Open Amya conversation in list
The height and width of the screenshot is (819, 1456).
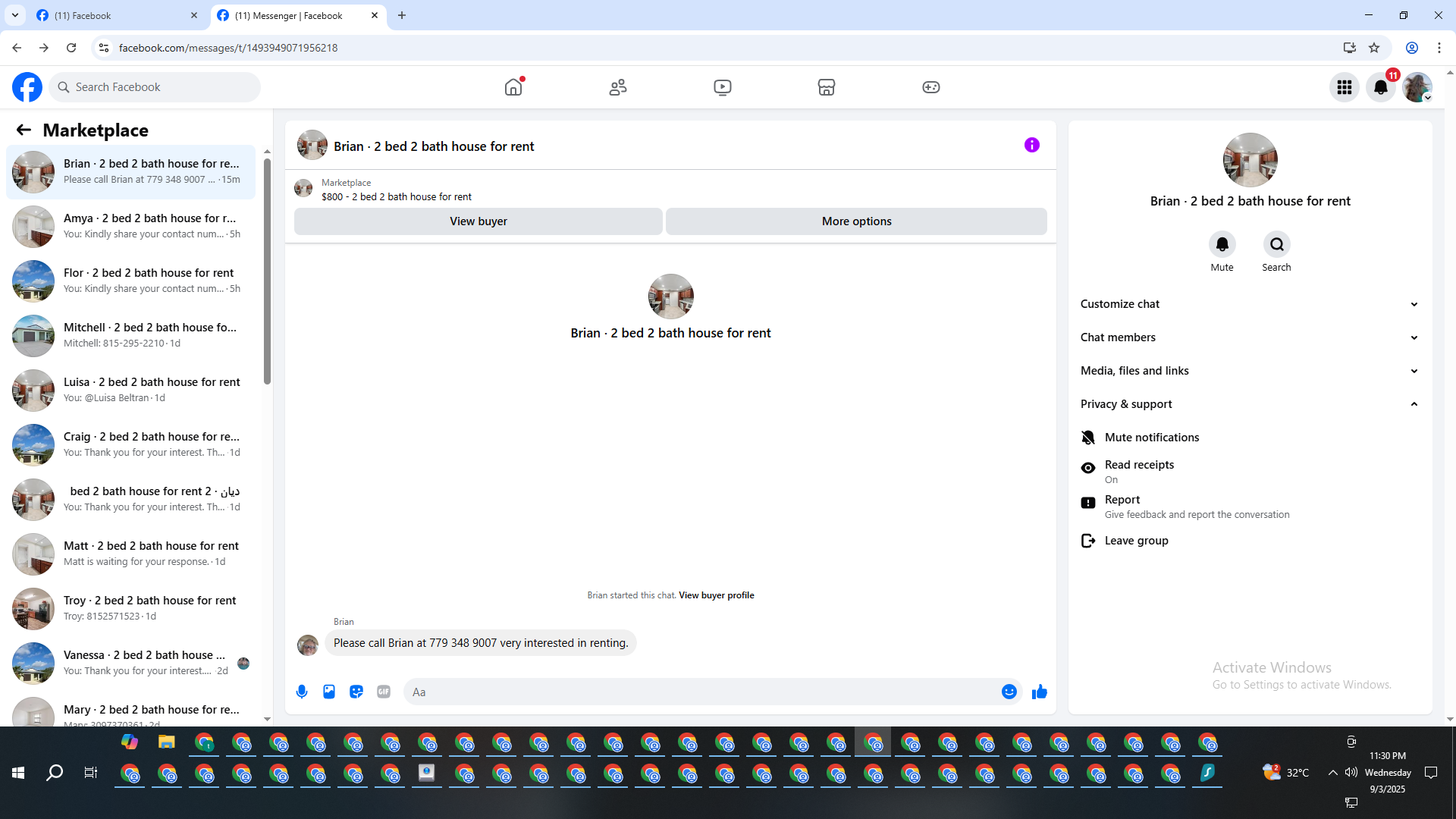[130, 226]
